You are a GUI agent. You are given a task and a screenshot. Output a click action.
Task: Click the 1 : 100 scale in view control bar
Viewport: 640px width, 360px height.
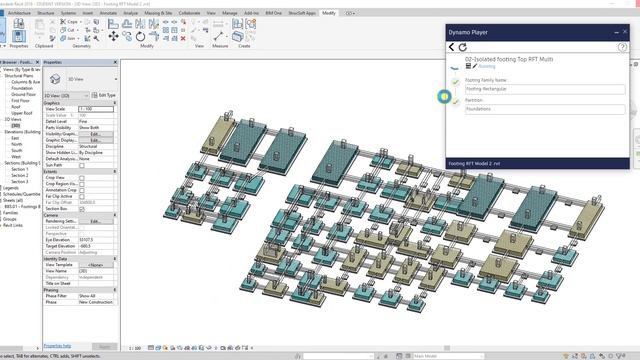135,348
